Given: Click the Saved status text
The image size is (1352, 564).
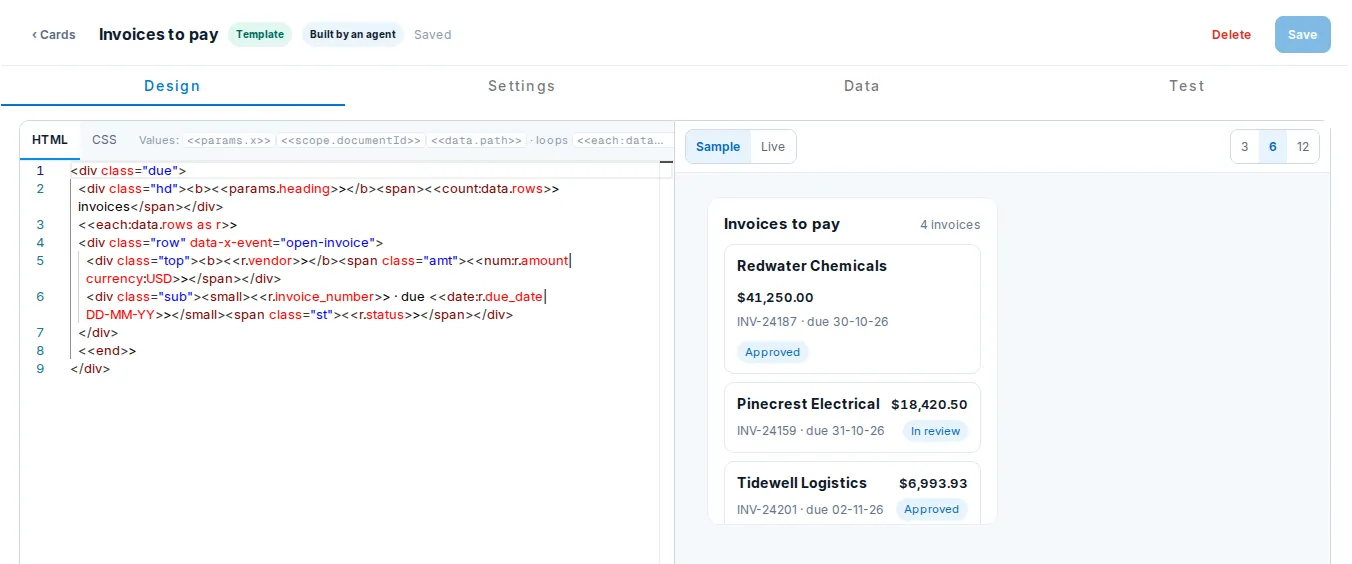Looking at the screenshot, I should click(433, 34).
